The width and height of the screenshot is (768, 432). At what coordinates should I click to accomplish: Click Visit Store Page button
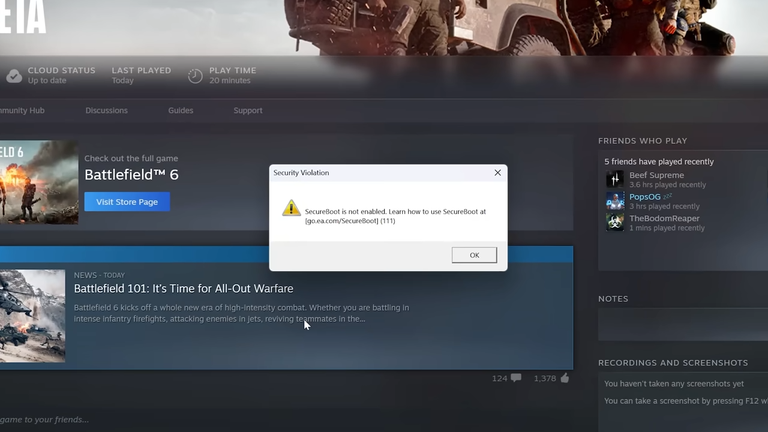tap(127, 202)
